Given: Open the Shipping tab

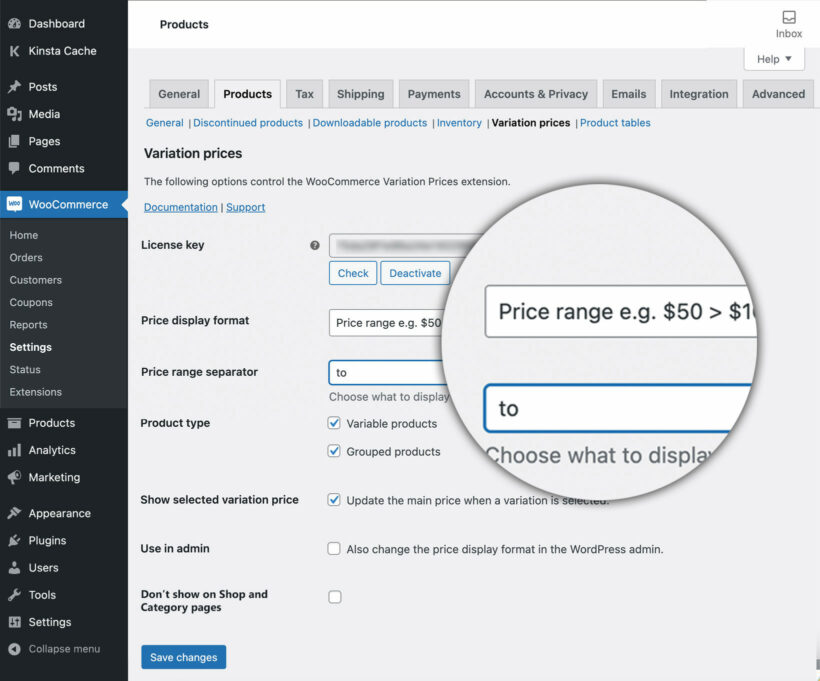Looking at the screenshot, I should pos(360,94).
